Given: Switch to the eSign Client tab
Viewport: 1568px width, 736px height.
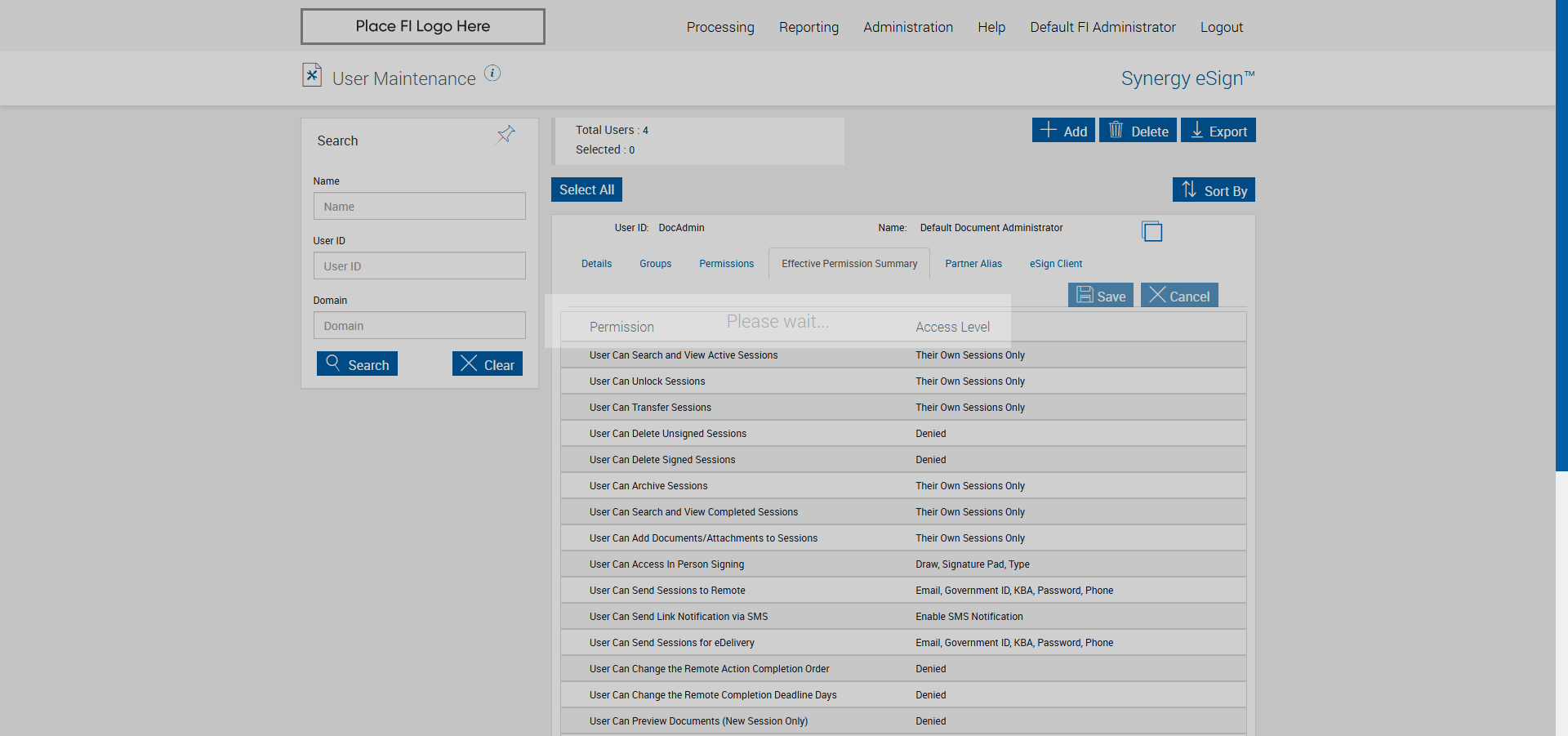Looking at the screenshot, I should coord(1056,264).
